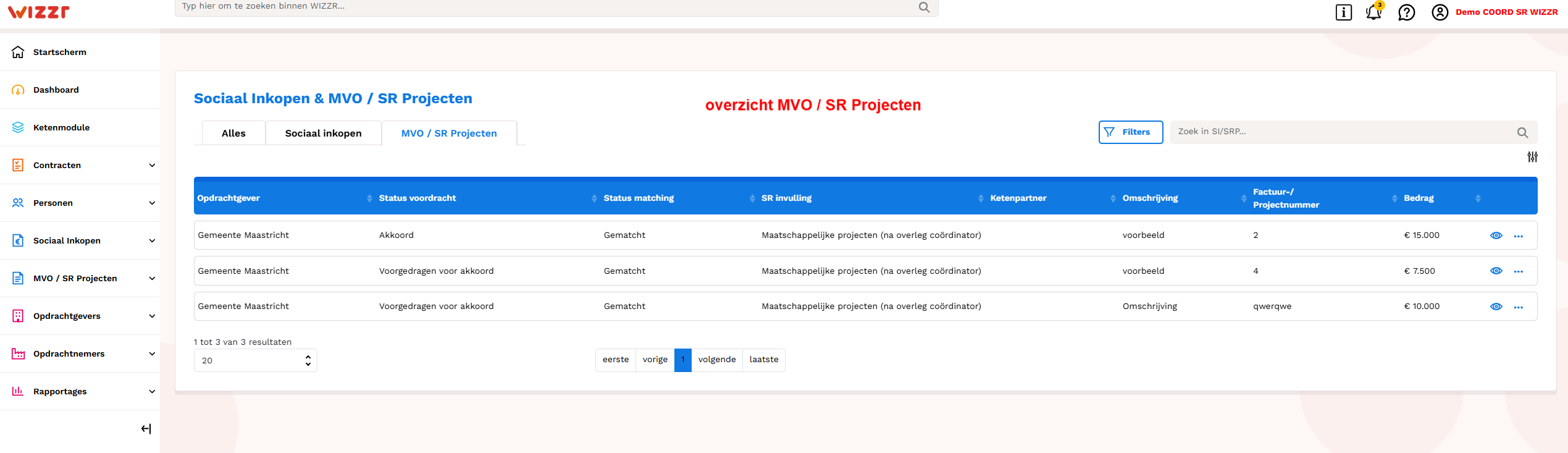
Task: Open the help question mark icon
Action: coord(1407,12)
